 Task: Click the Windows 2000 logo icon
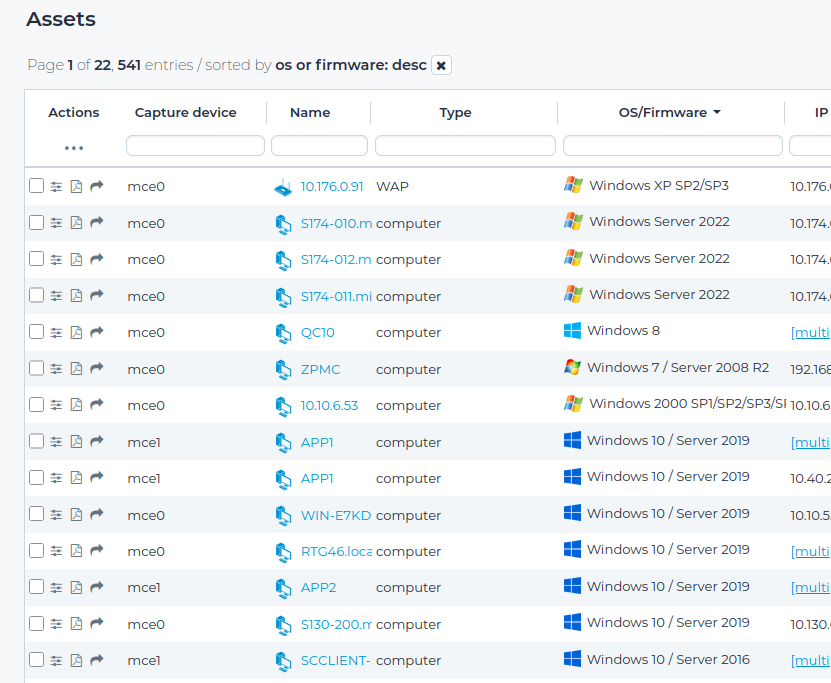(573, 403)
